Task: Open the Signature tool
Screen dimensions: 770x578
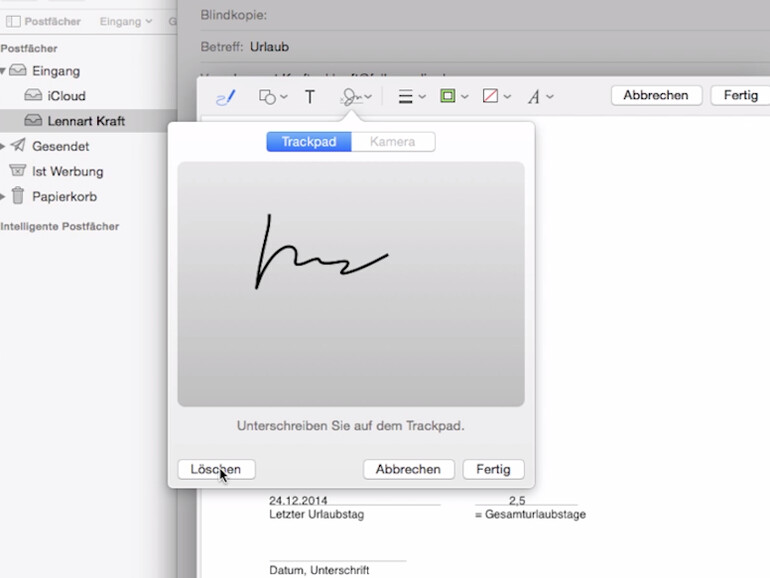Action: coord(351,97)
